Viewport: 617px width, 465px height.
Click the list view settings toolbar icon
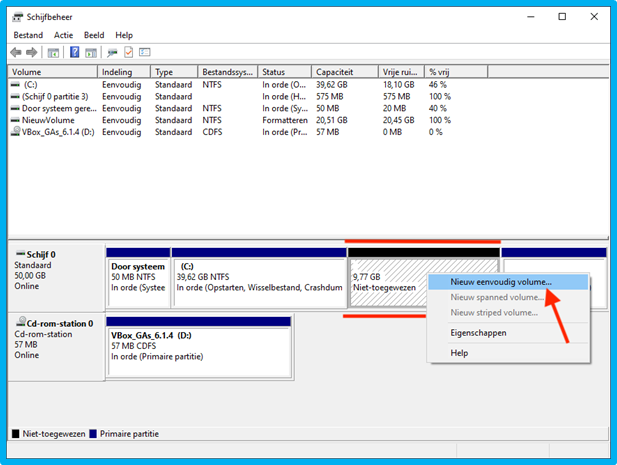145,52
